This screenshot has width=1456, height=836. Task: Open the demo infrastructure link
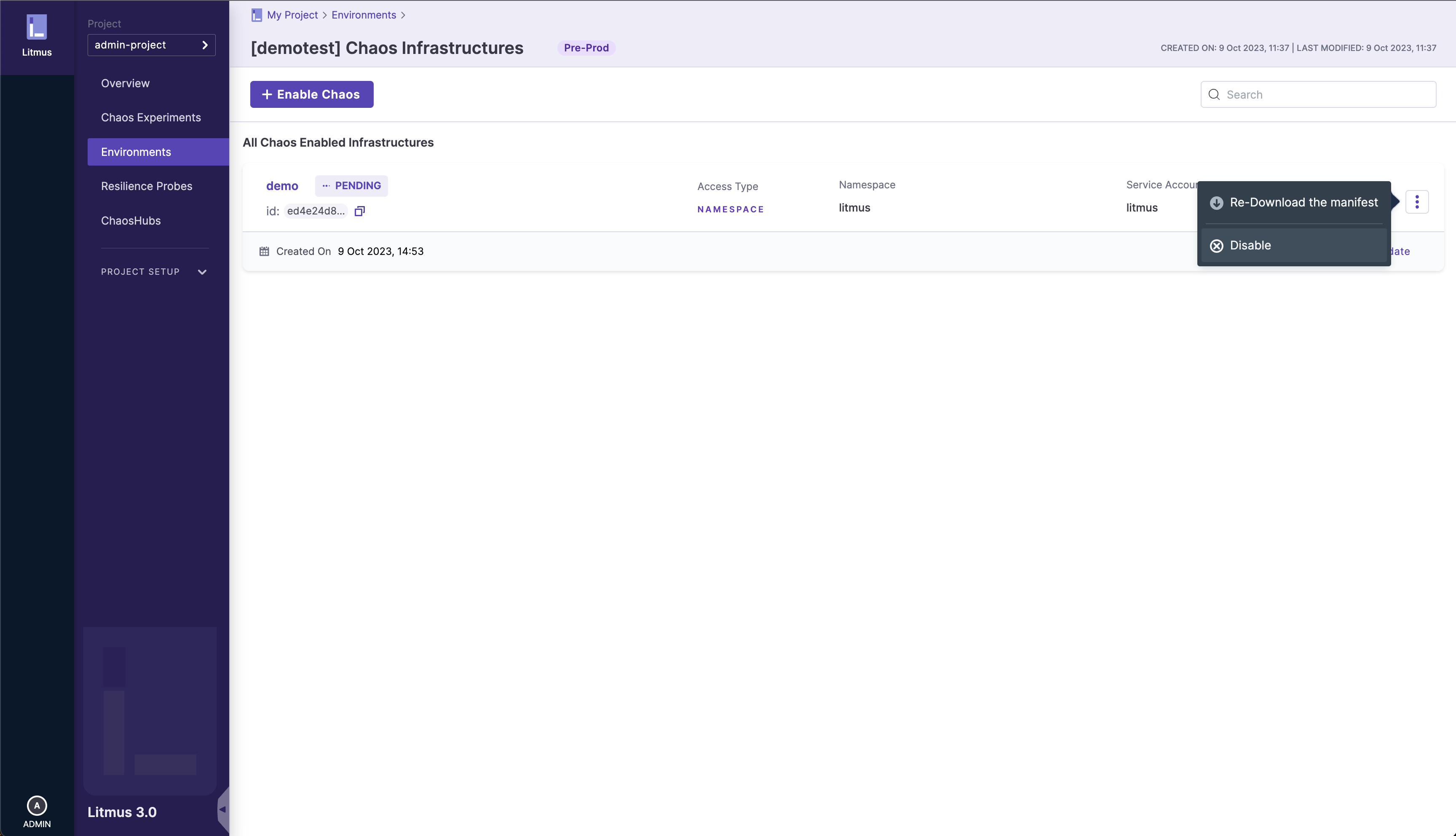282,186
